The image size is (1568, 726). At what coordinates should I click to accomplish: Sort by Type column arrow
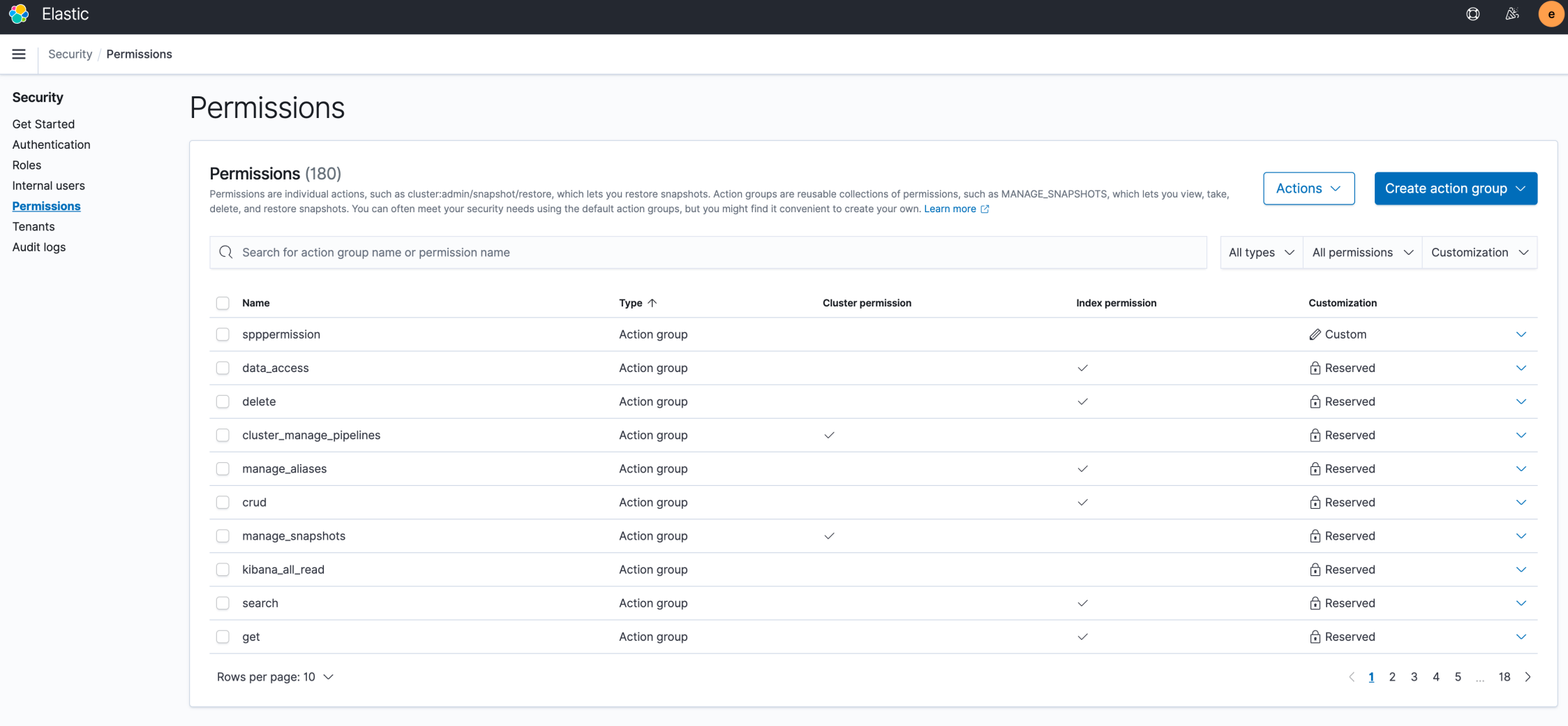pyautogui.click(x=652, y=303)
